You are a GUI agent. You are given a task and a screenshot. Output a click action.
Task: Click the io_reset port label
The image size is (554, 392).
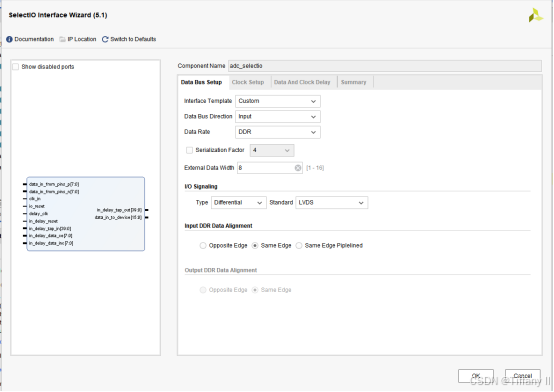pos(37,207)
